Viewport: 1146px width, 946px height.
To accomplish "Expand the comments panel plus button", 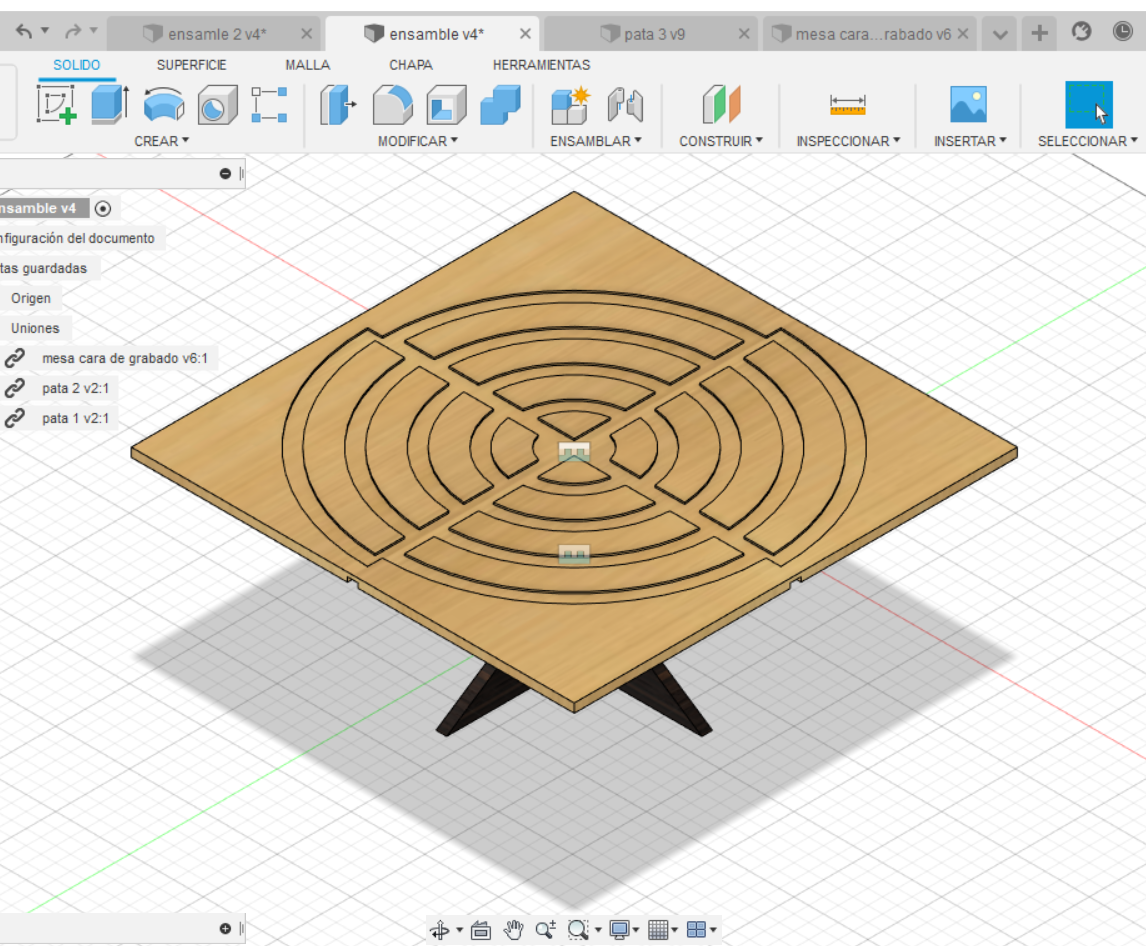I will pos(225,928).
